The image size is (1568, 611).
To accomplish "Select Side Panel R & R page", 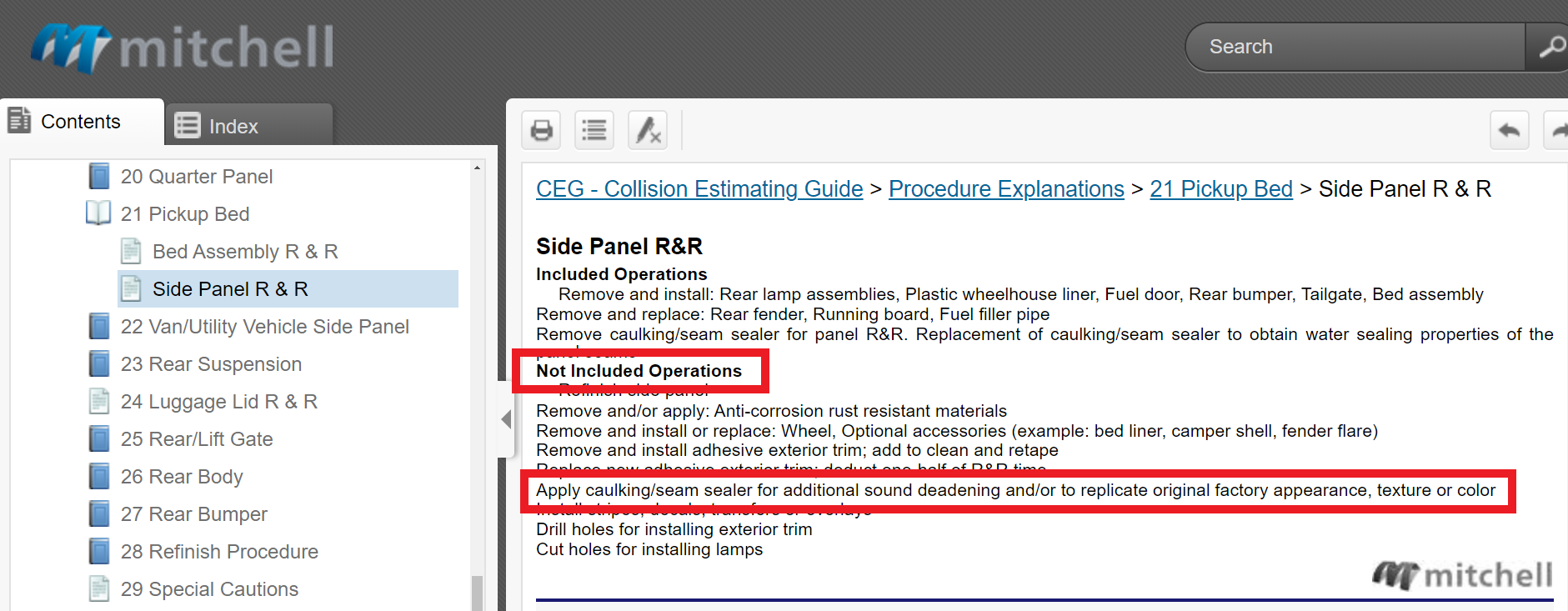I will coord(288,289).
